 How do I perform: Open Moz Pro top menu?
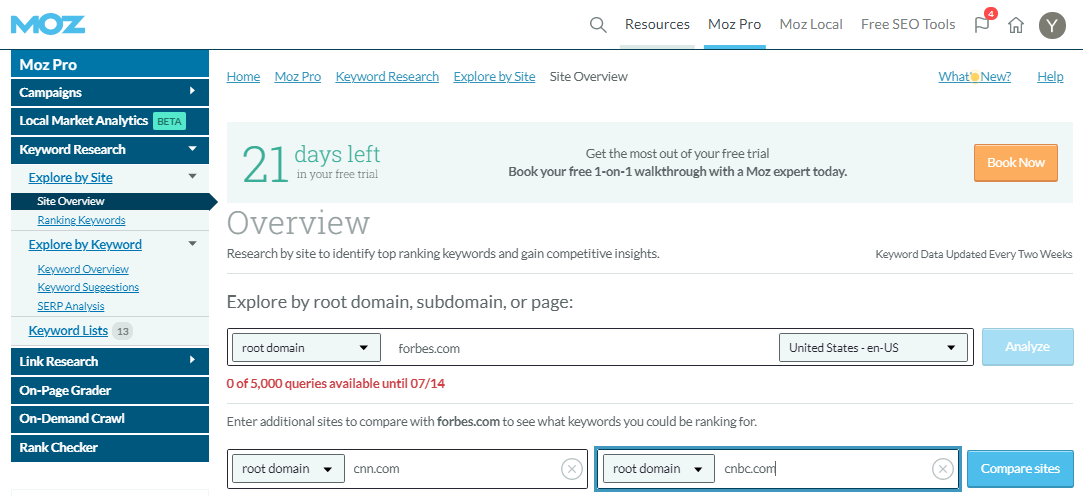pos(734,24)
